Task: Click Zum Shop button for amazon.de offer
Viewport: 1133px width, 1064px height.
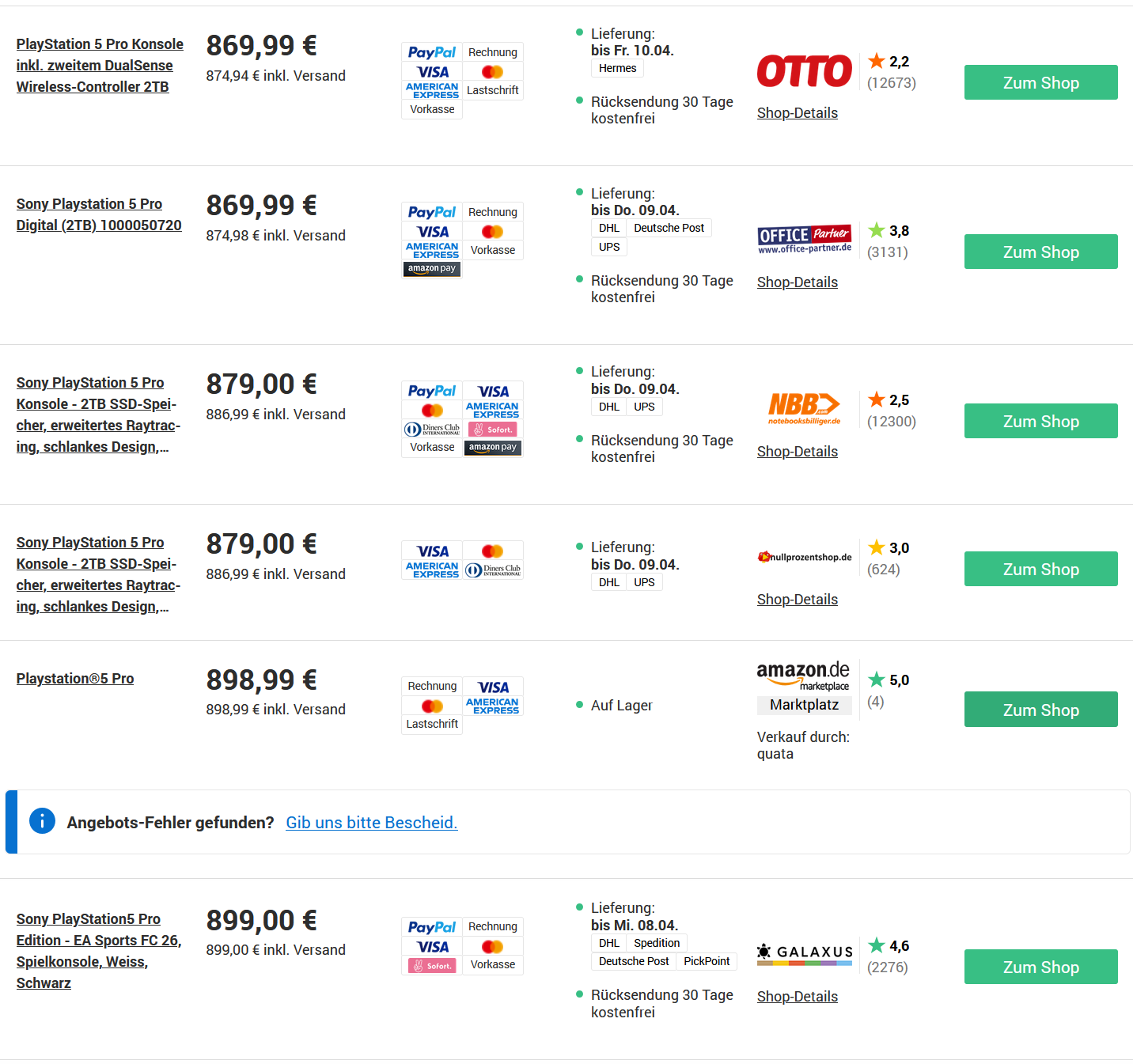Action: tap(1040, 710)
